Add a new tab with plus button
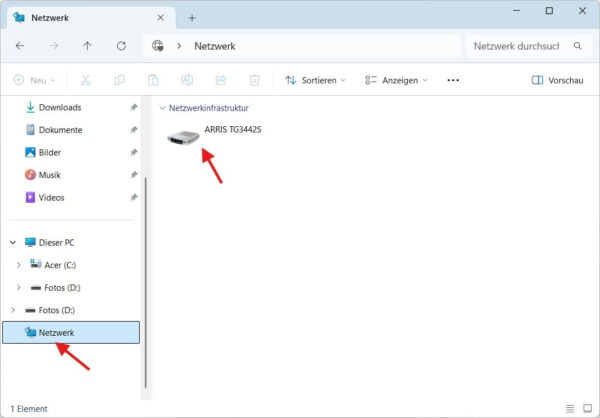The height and width of the screenshot is (418, 600). click(x=192, y=18)
